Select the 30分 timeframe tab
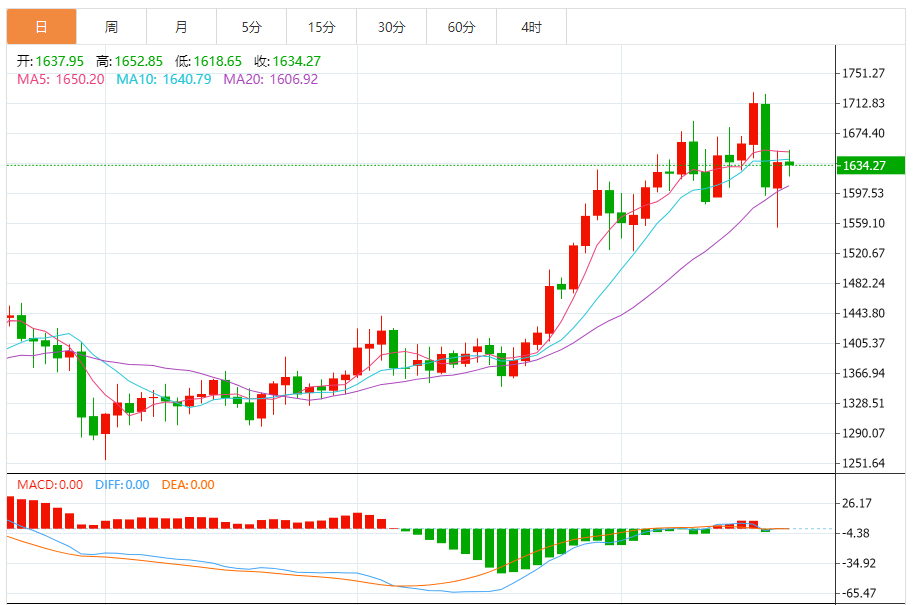913x605 pixels. pyautogui.click(x=391, y=27)
